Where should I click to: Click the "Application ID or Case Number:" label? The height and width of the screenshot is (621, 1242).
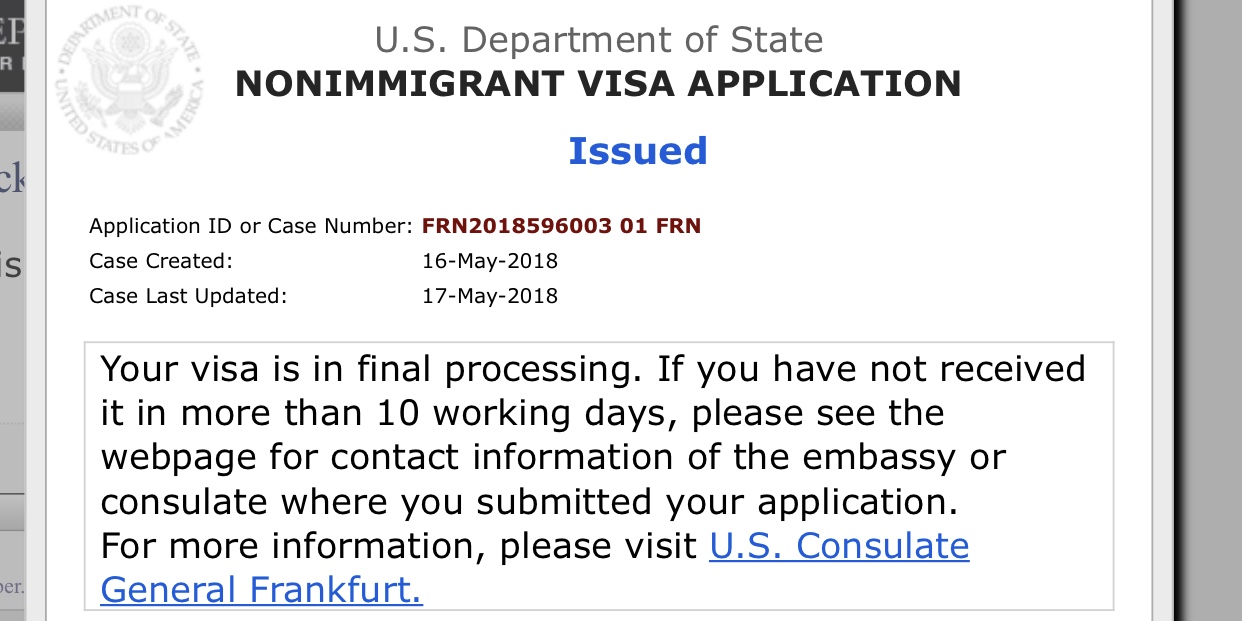[250, 226]
